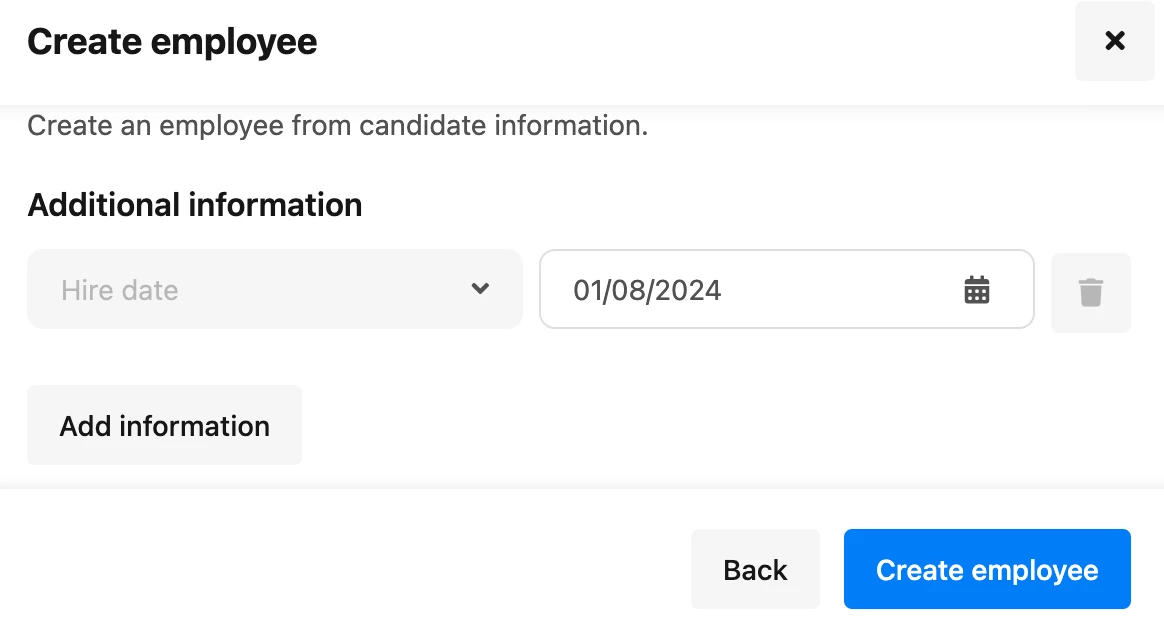Click the empty area inside the date box

click(839, 290)
